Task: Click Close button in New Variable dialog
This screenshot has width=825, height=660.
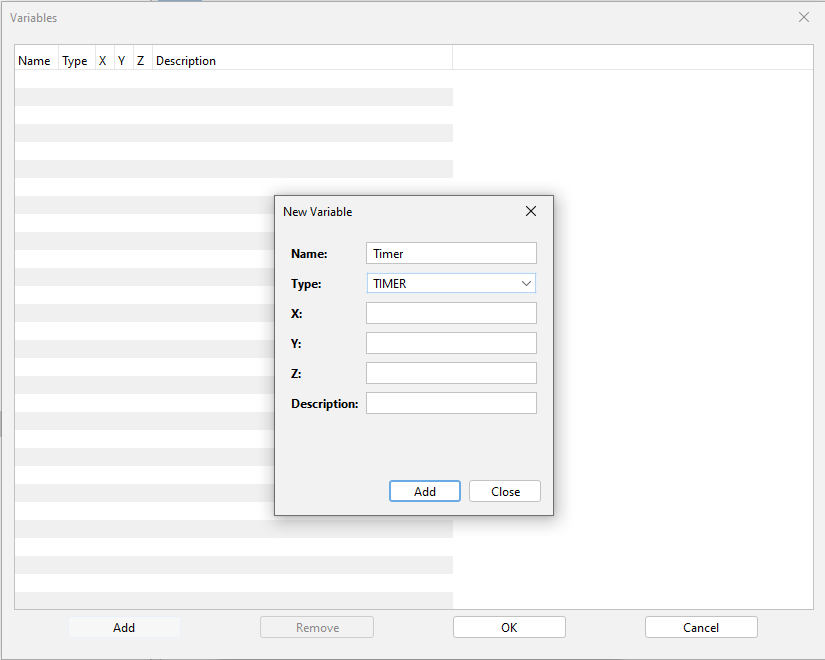Action: point(505,491)
